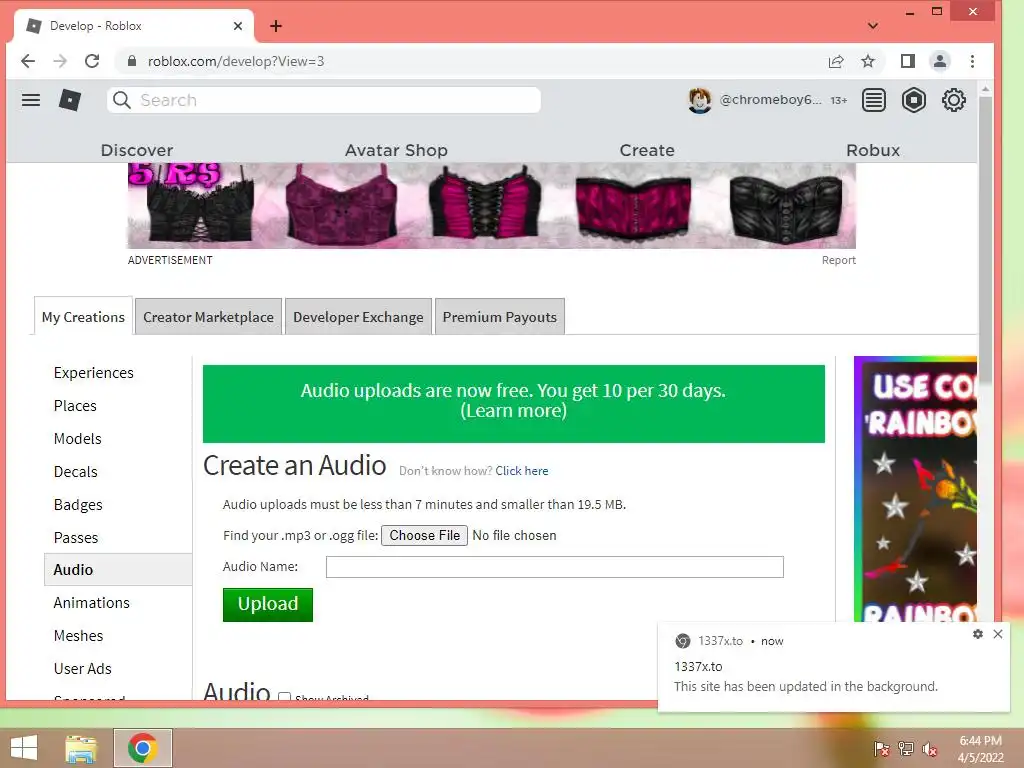Toggle the Show Archived checkbox
Viewport: 1024px width, 768px height.
[284, 697]
